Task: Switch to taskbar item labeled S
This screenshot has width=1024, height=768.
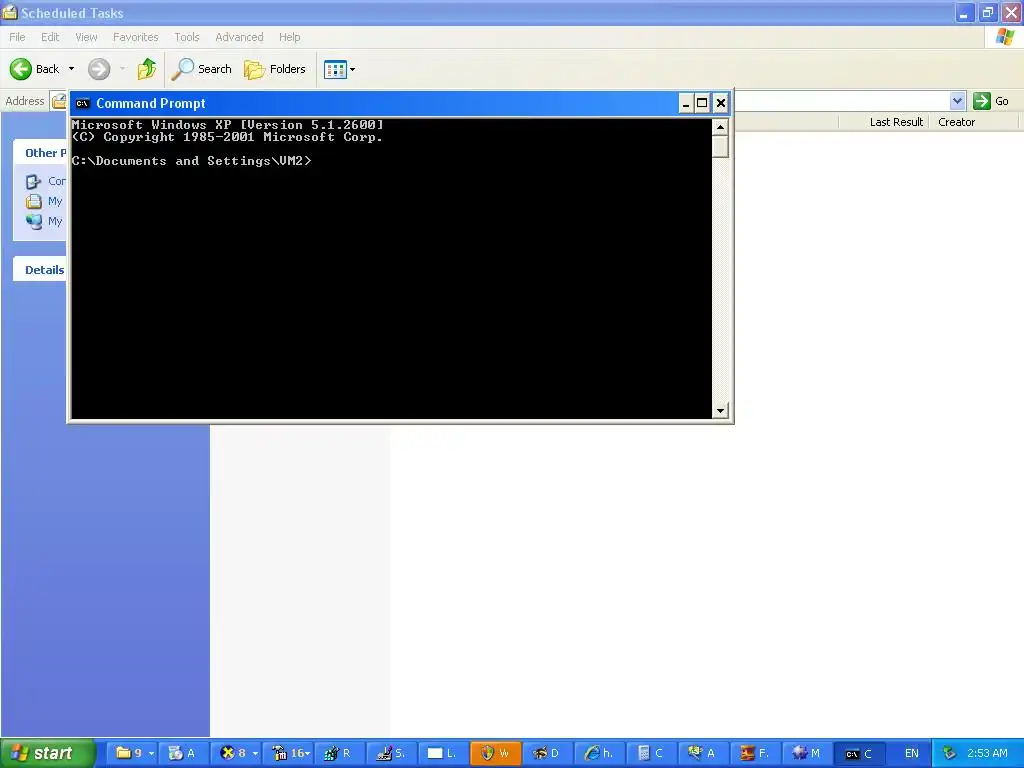Action: point(391,754)
